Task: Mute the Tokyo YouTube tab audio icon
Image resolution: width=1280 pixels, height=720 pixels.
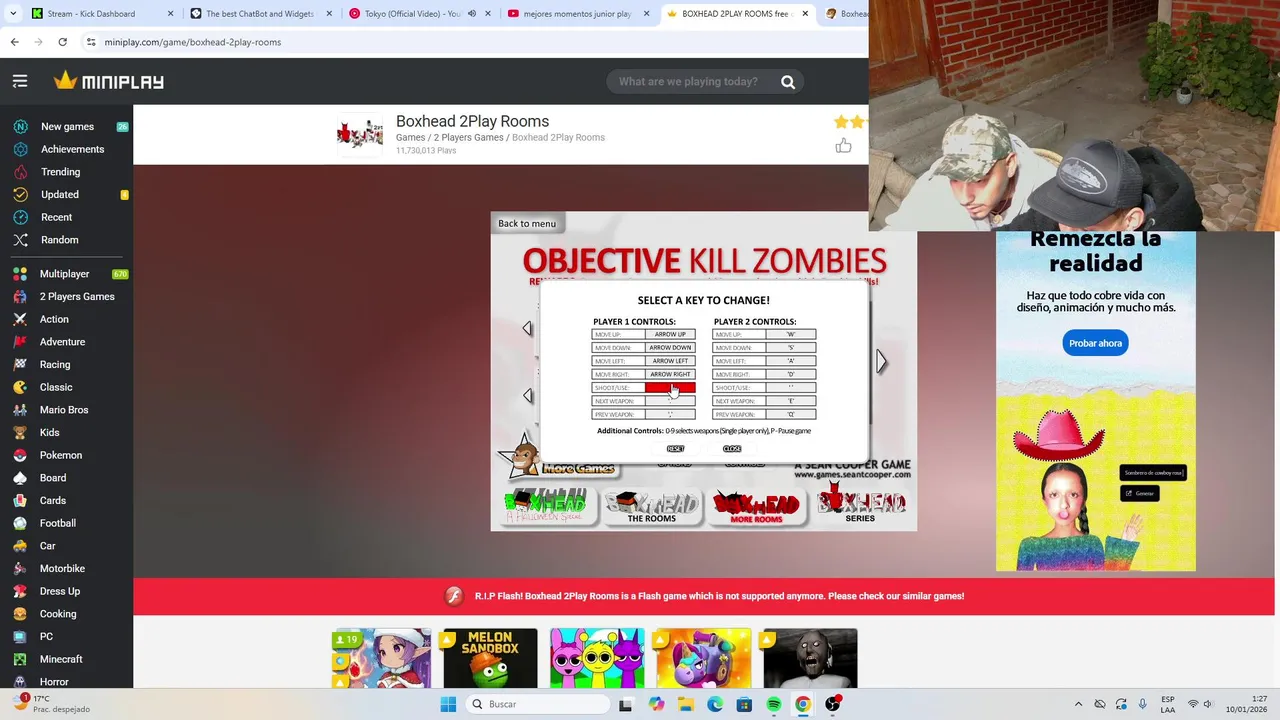Action: tap(471, 14)
